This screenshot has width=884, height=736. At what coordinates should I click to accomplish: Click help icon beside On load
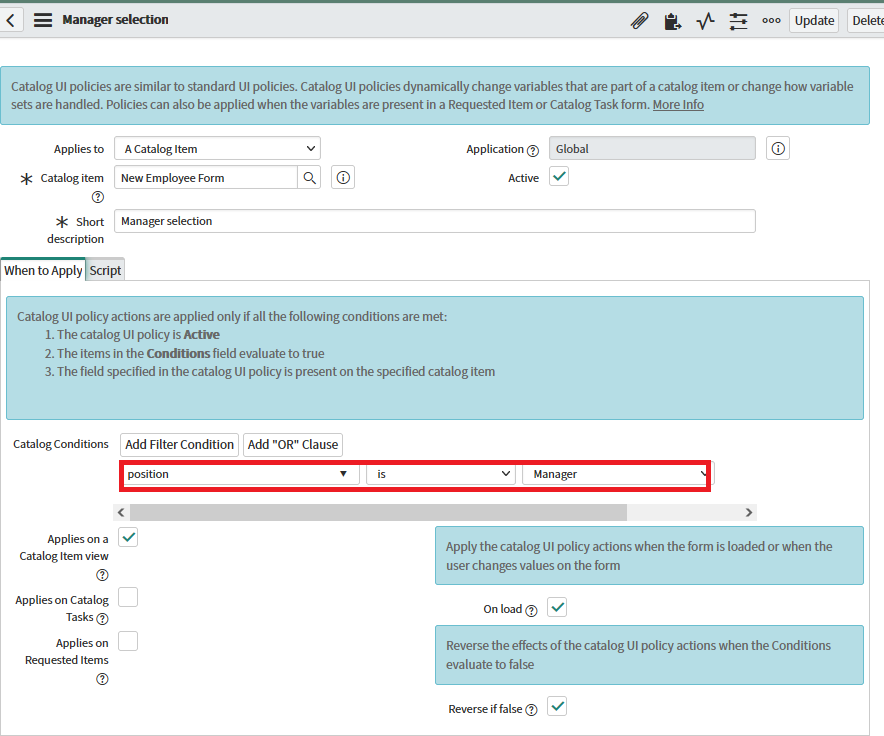531,611
